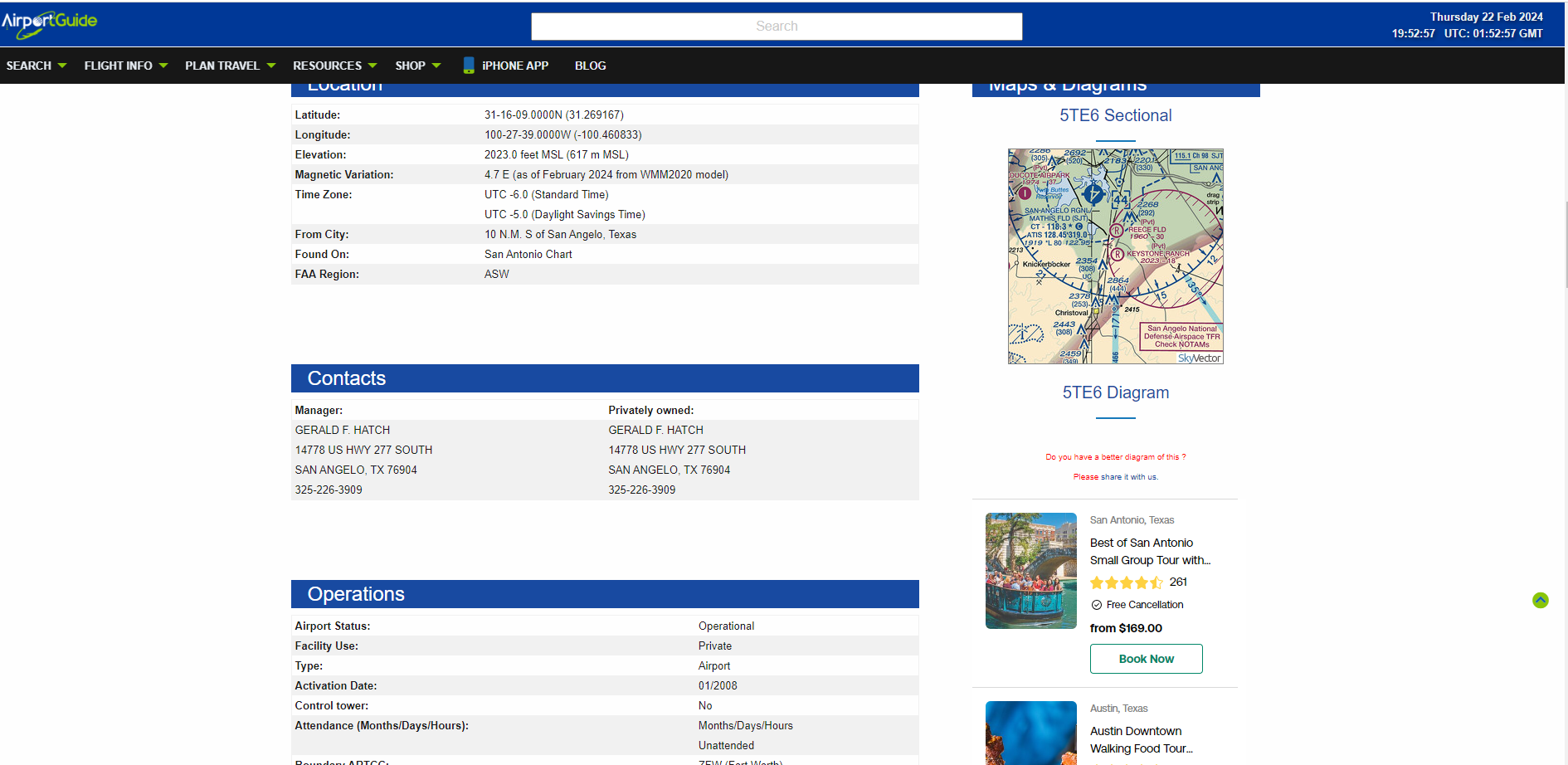The image size is (1568, 765).
Task: Open the SHOP menu item
Action: click(x=410, y=66)
